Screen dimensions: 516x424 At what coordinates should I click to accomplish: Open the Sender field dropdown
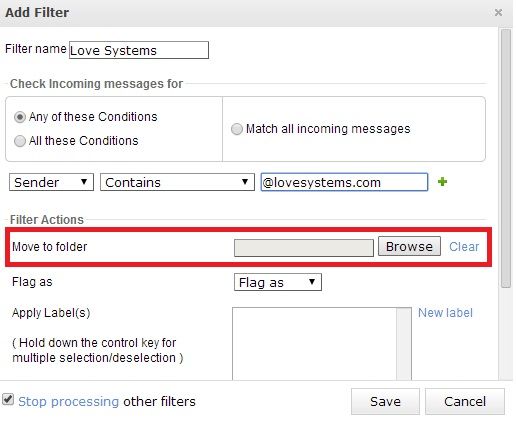point(51,182)
